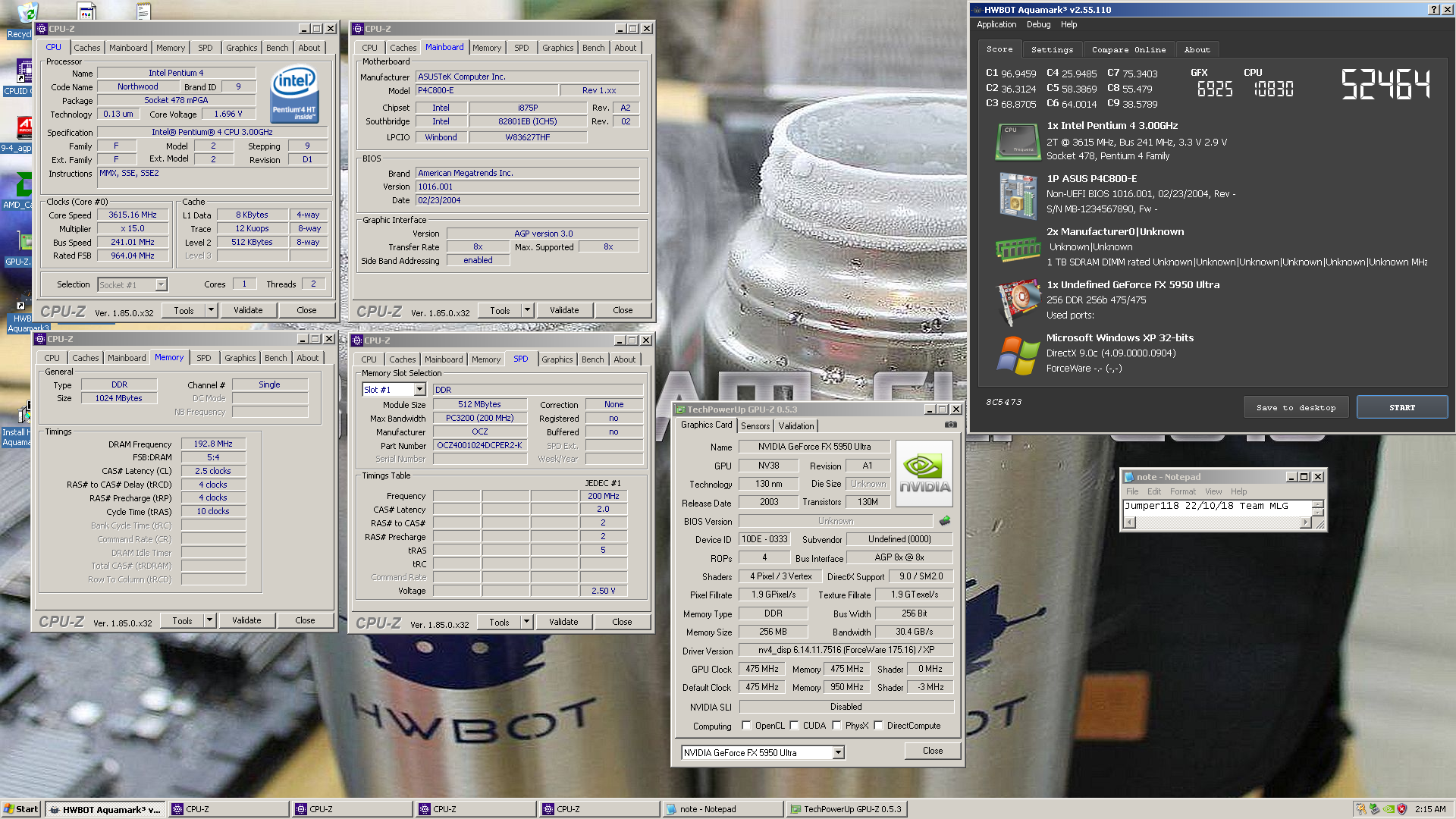Expand Tools arrow in CPU-Z SPD window
Screen dimensions: 1456x819
(526, 622)
